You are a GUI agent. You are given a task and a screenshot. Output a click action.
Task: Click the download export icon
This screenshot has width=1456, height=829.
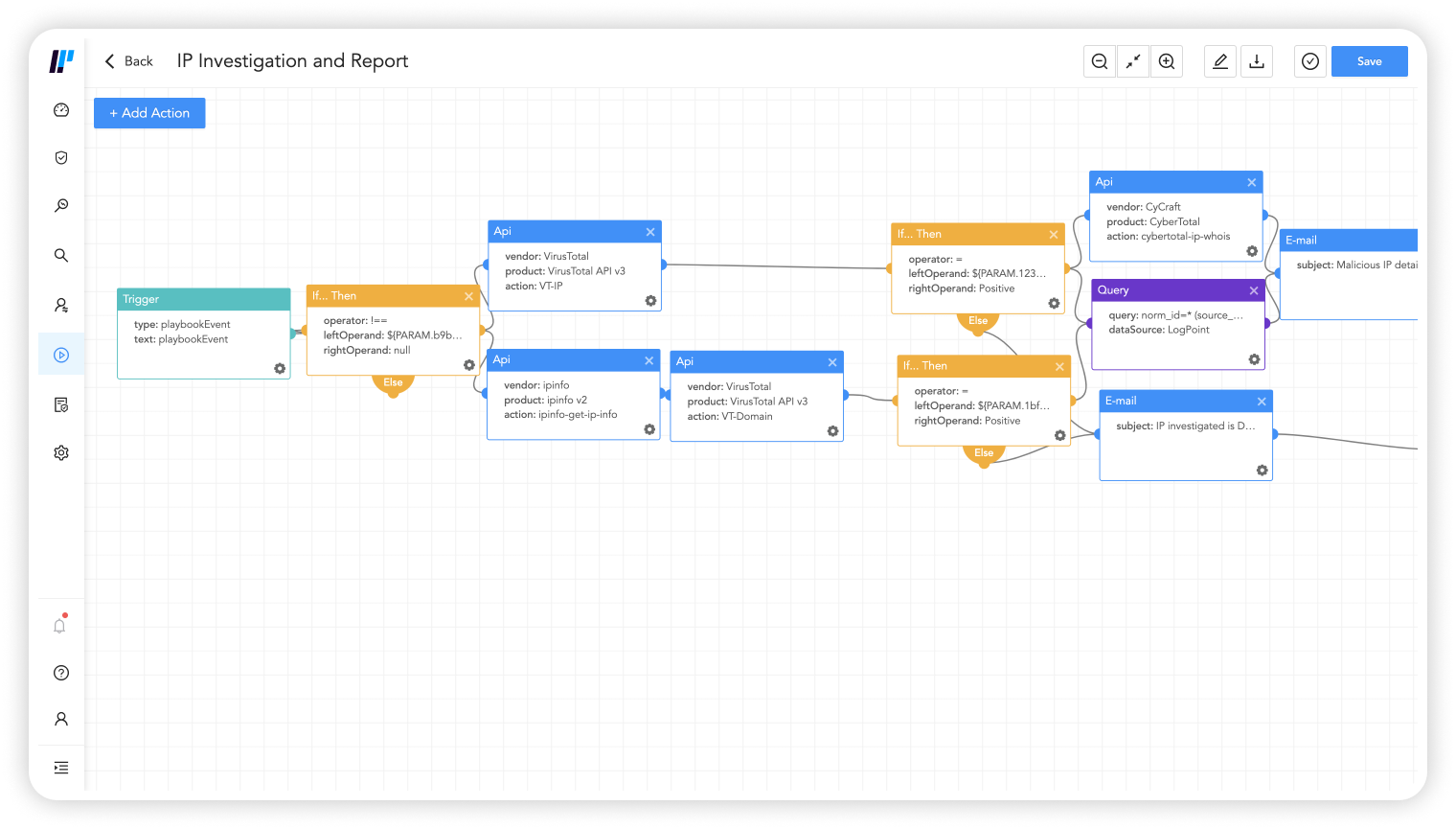1257,61
